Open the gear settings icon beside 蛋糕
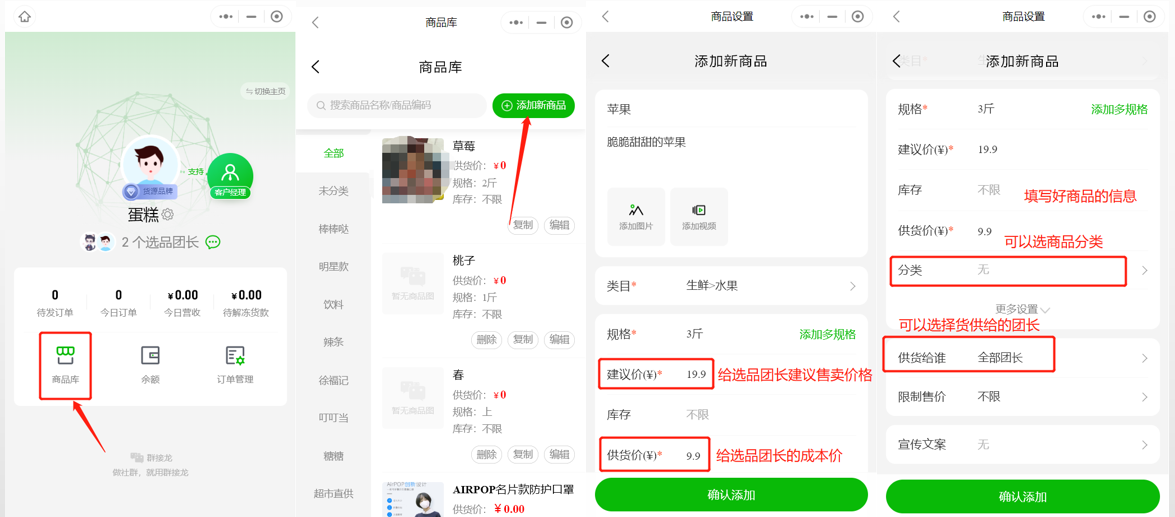This screenshot has height=517, width=1175. point(168,214)
